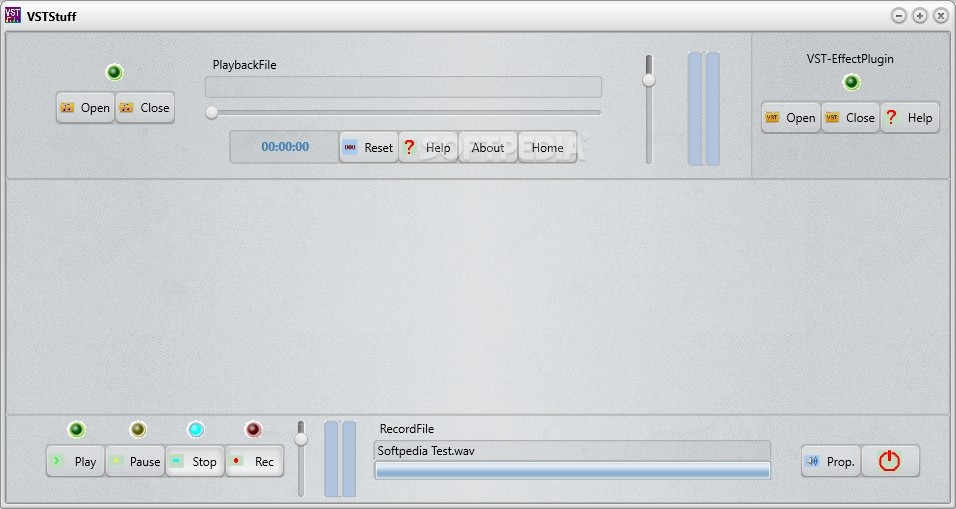Click the blue record progress bar
This screenshot has height=509, width=956.
point(573,470)
